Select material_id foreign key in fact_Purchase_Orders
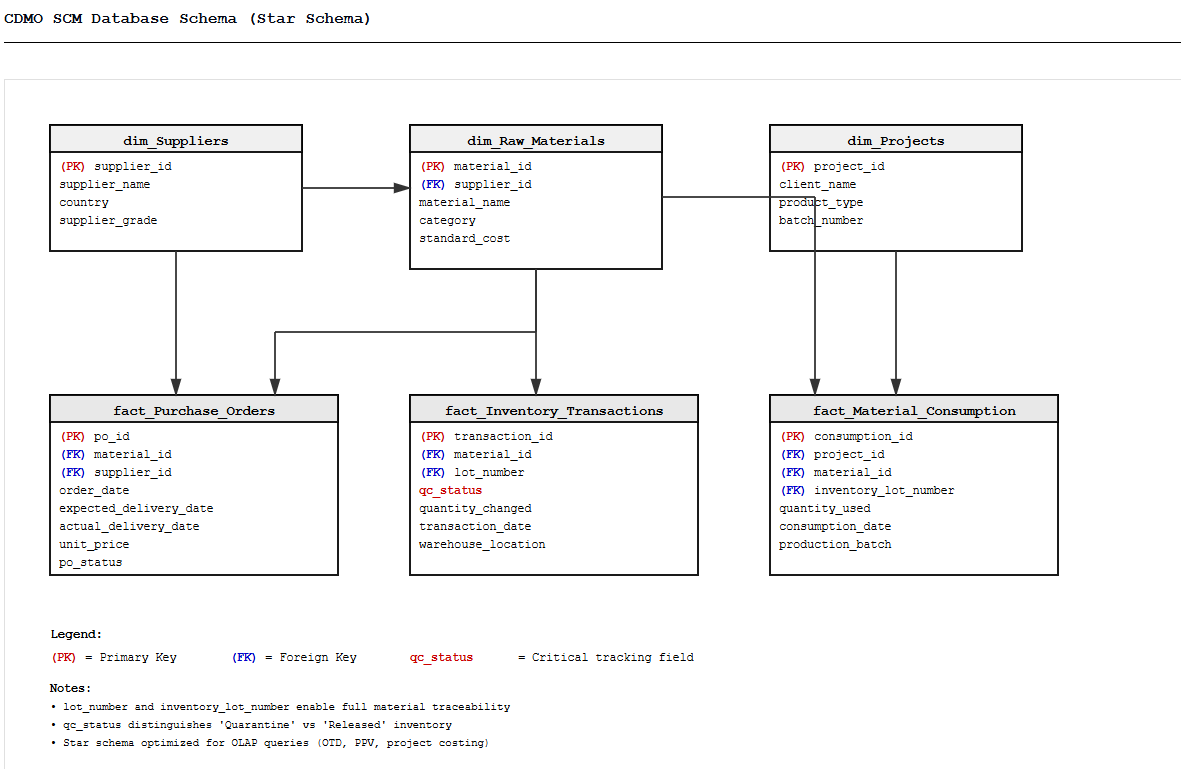Viewport: 1181px width, 769px height. [x=116, y=455]
